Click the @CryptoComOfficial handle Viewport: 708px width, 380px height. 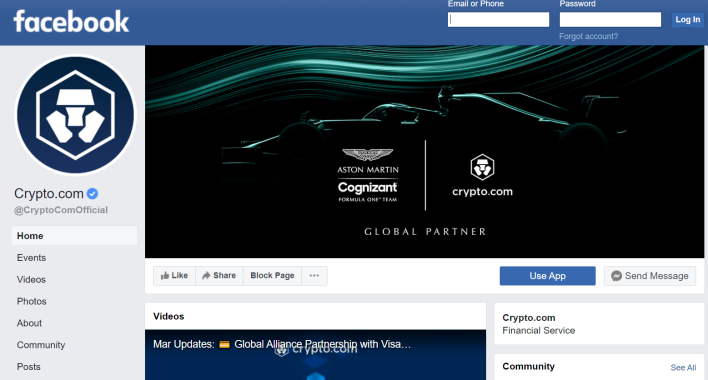61,210
